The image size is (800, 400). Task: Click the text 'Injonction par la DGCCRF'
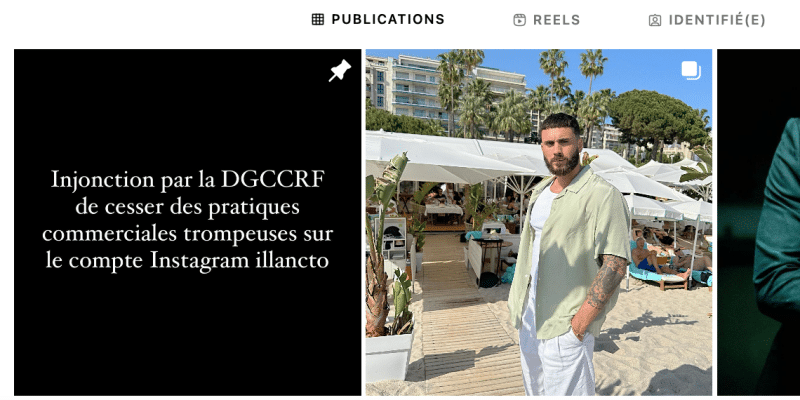188,180
